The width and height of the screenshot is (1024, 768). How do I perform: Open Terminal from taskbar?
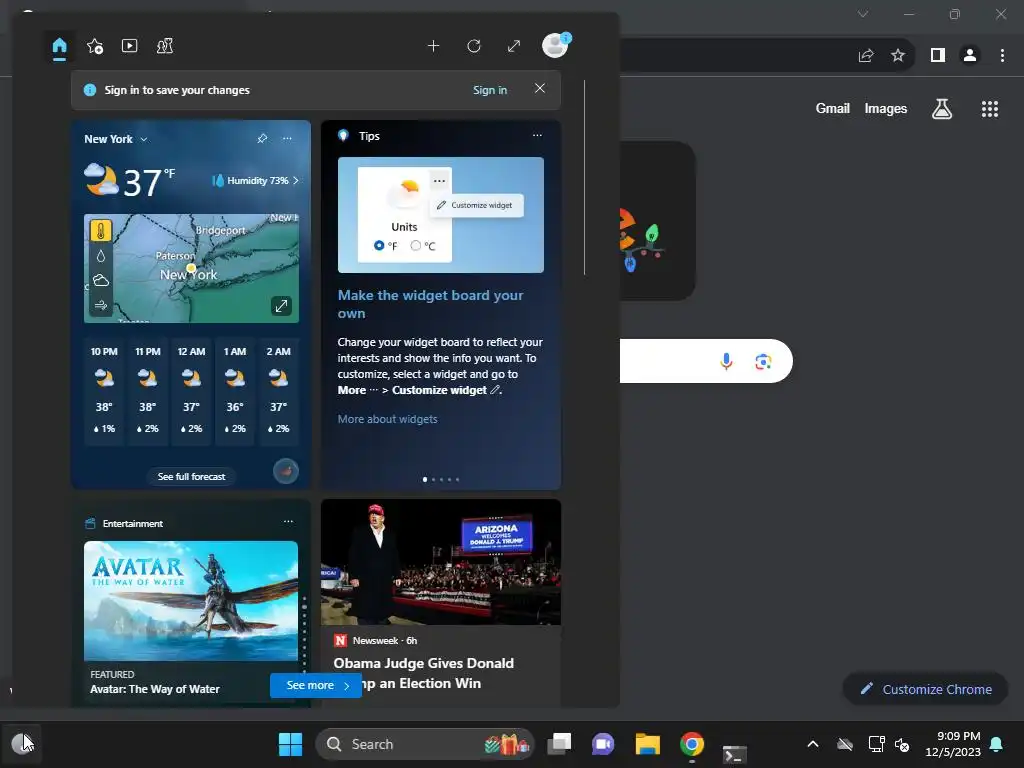coord(735,754)
